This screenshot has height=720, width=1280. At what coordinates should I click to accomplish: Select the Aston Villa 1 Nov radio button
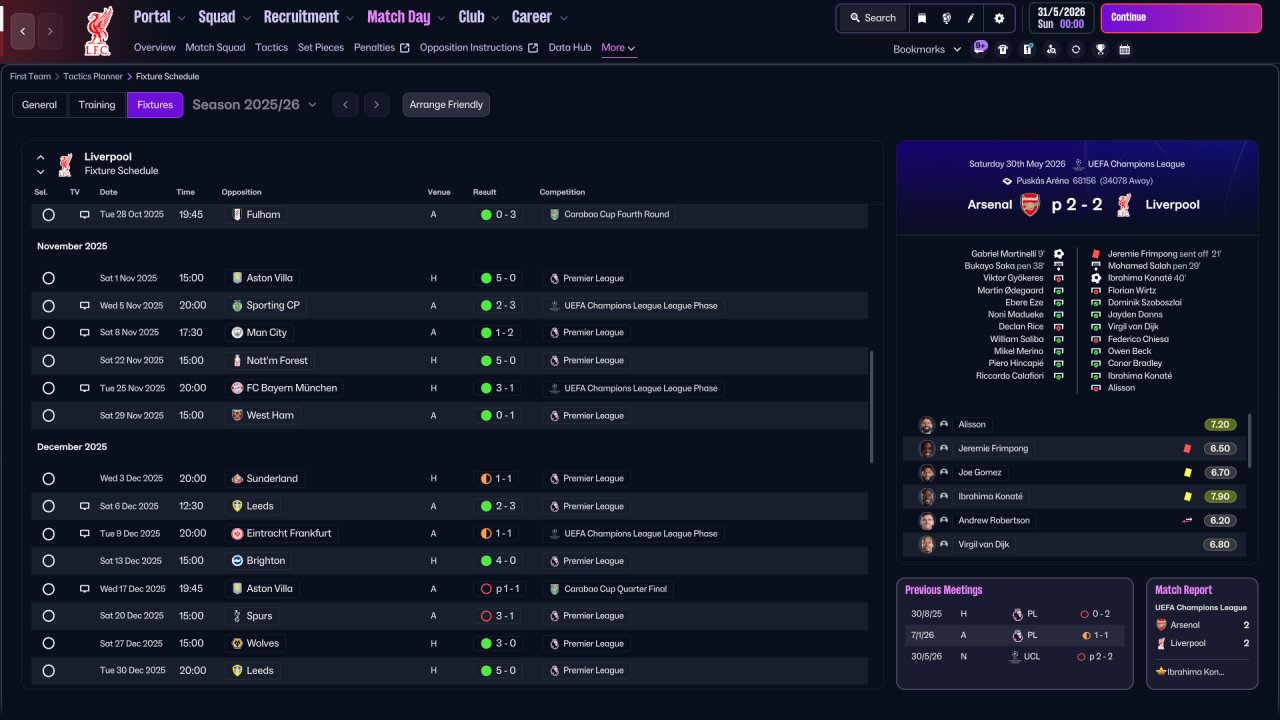click(48, 278)
